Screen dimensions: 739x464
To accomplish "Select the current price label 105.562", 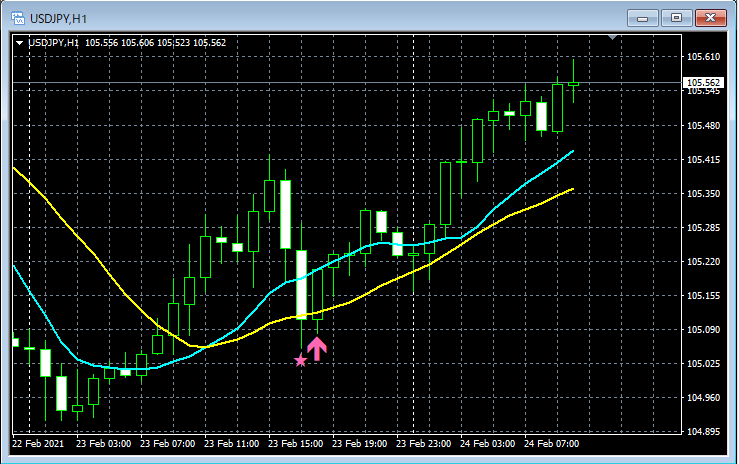I will coord(703,82).
